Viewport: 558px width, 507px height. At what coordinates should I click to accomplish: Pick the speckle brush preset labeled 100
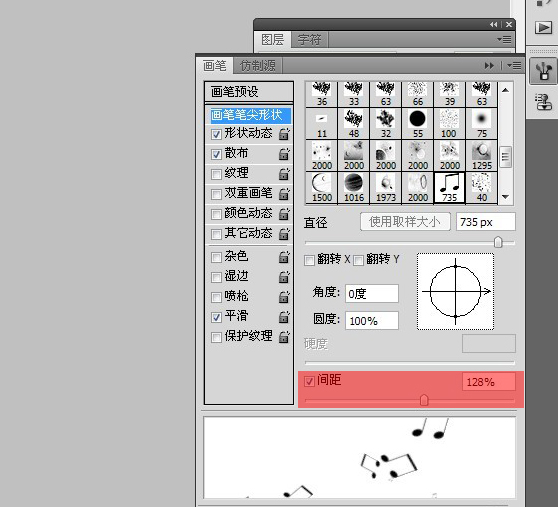[x=449, y=124]
